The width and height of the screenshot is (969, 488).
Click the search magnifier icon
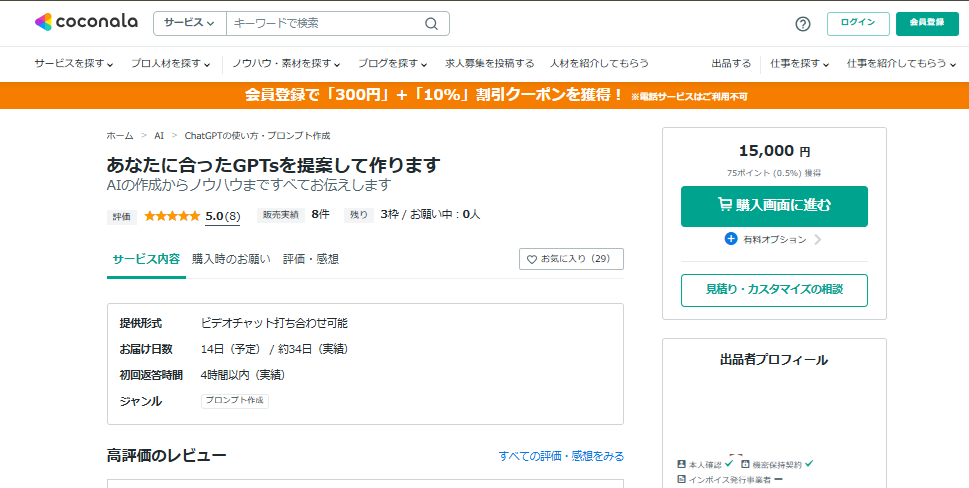click(x=431, y=23)
